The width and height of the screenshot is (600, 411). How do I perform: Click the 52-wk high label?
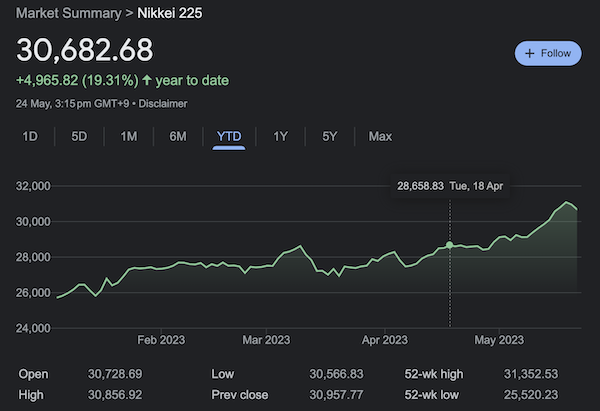(x=434, y=374)
